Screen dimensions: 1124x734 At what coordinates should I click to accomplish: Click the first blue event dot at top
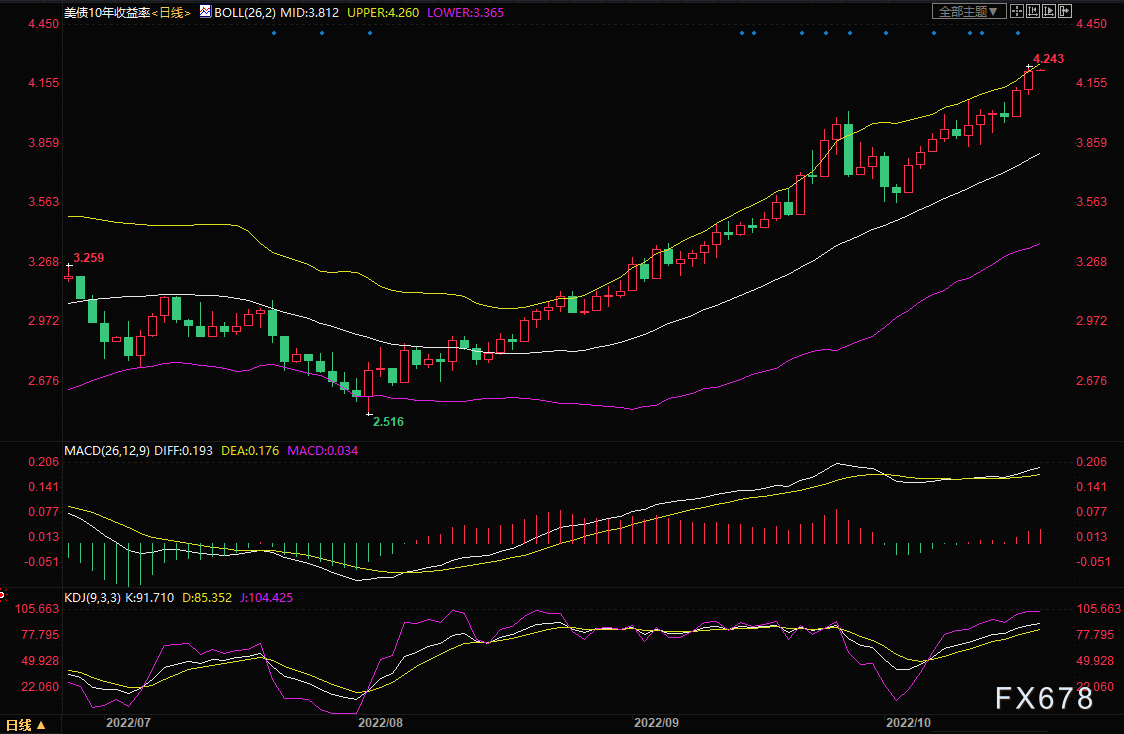click(x=273, y=33)
